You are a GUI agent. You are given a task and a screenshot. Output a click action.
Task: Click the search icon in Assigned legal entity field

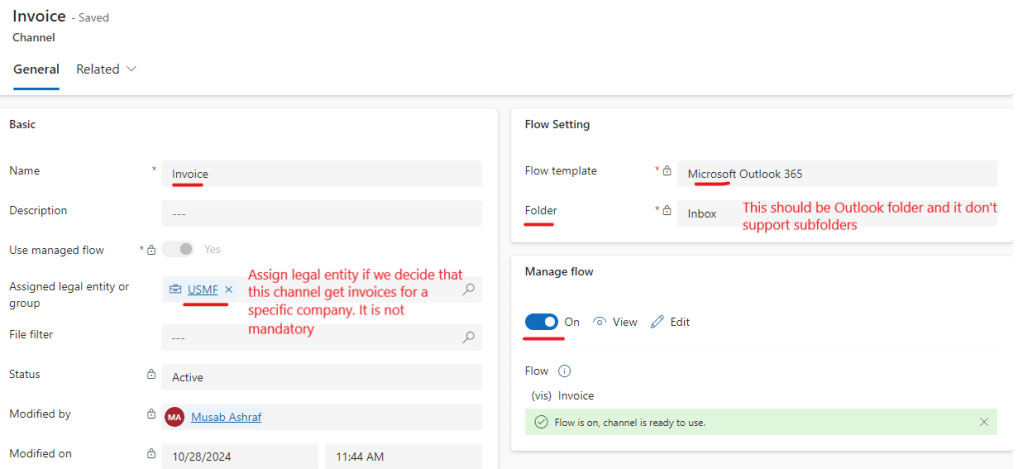pos(468,290)
